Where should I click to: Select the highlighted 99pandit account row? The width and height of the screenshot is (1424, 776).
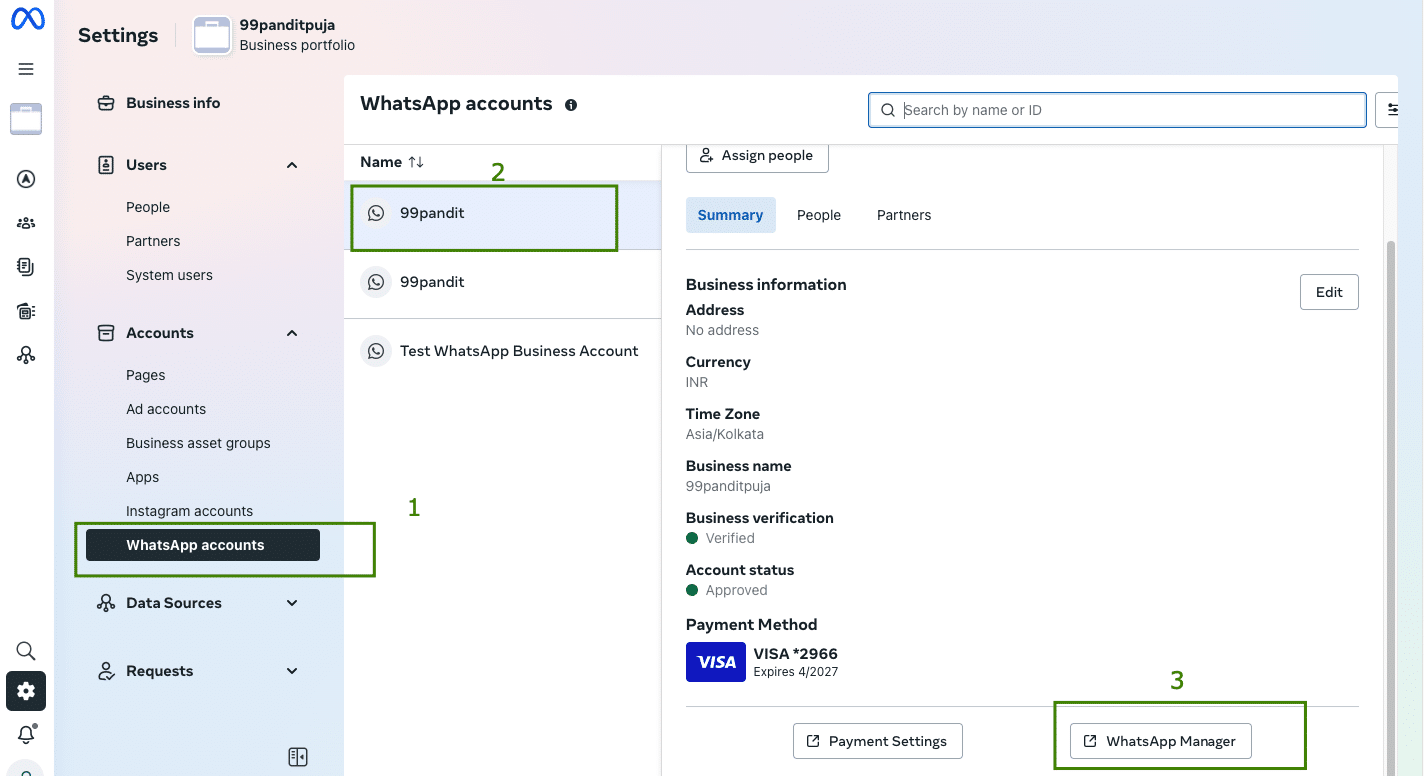502,213
